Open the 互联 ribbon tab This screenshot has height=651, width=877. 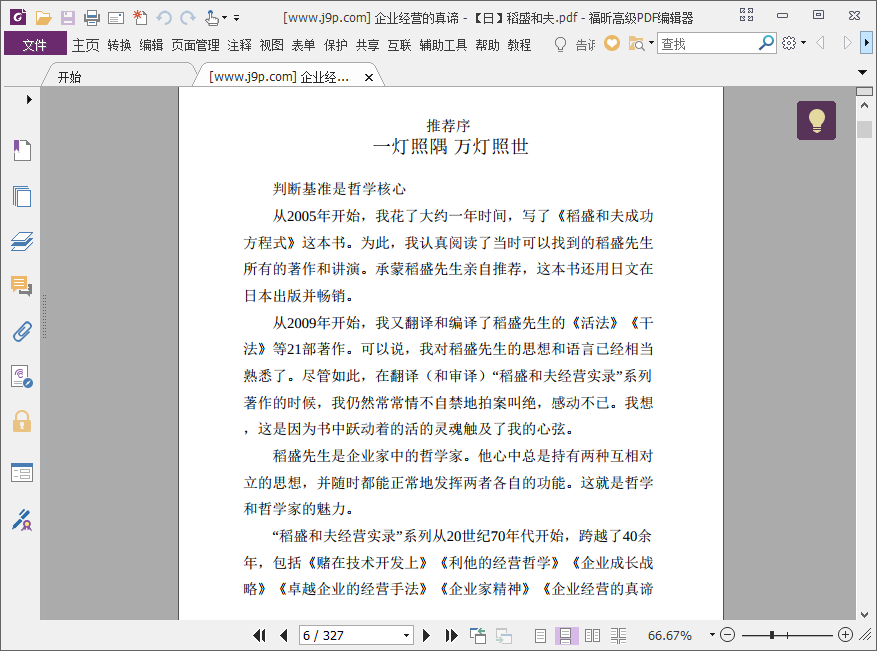tap(399, 45)
